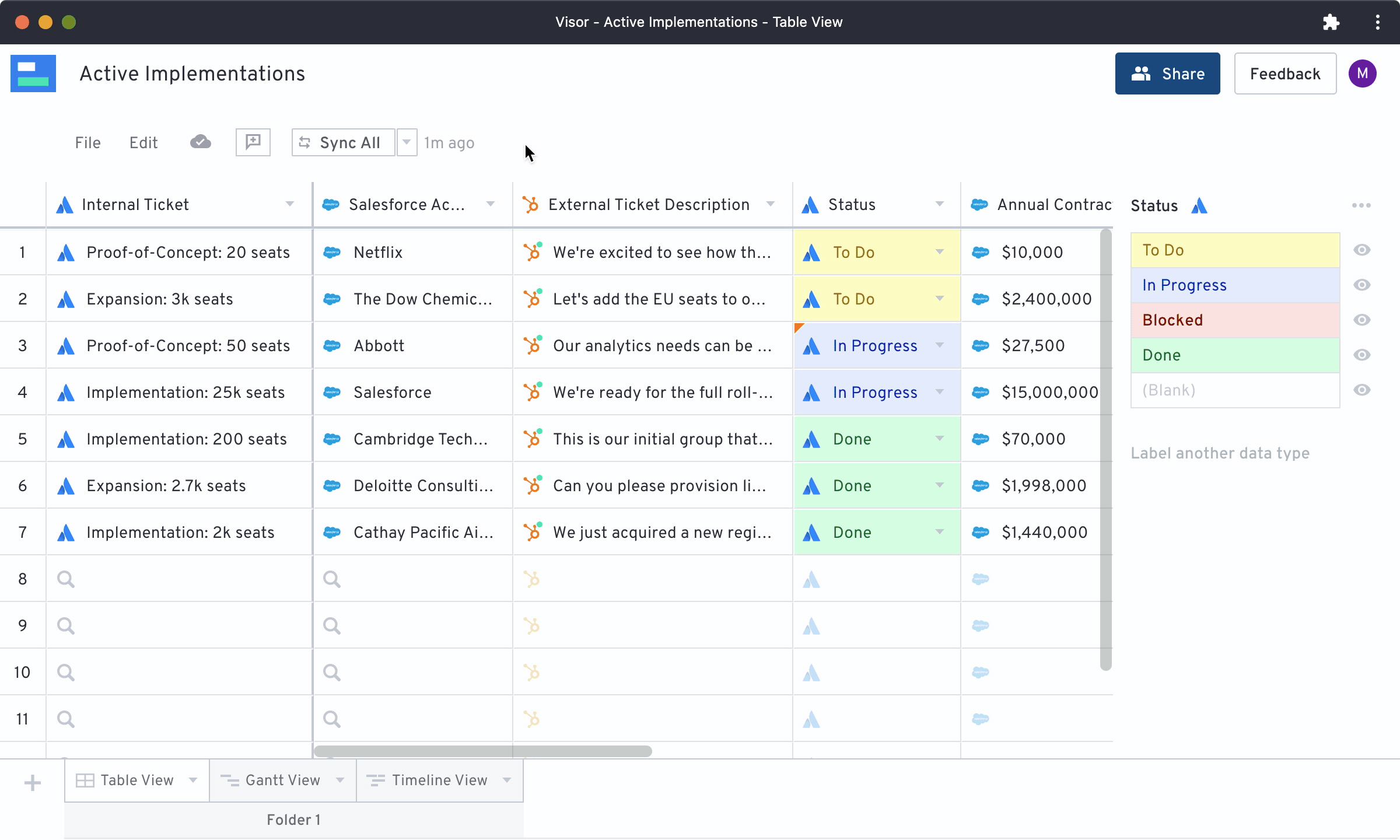This screenshot has height=840, width=1400.
Task: Click the To Do color swatch in Status panel
Action: pos(1234,250)
